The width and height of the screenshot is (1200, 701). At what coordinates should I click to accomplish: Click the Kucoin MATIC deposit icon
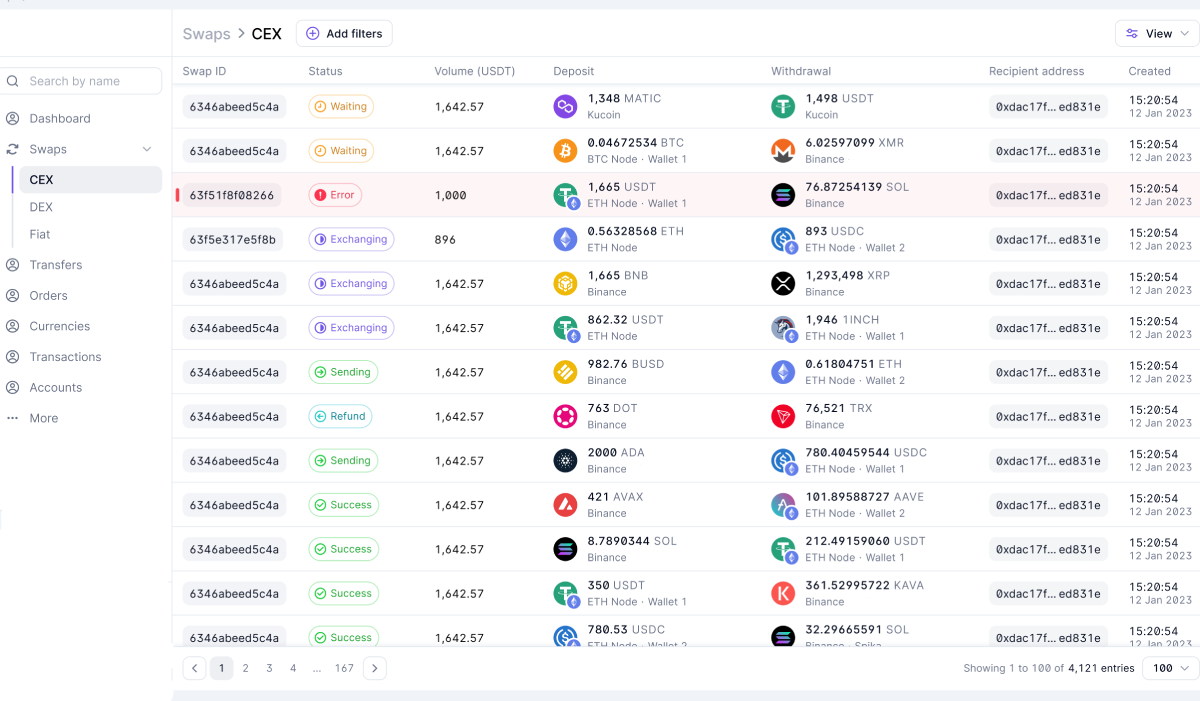point(566,106)
